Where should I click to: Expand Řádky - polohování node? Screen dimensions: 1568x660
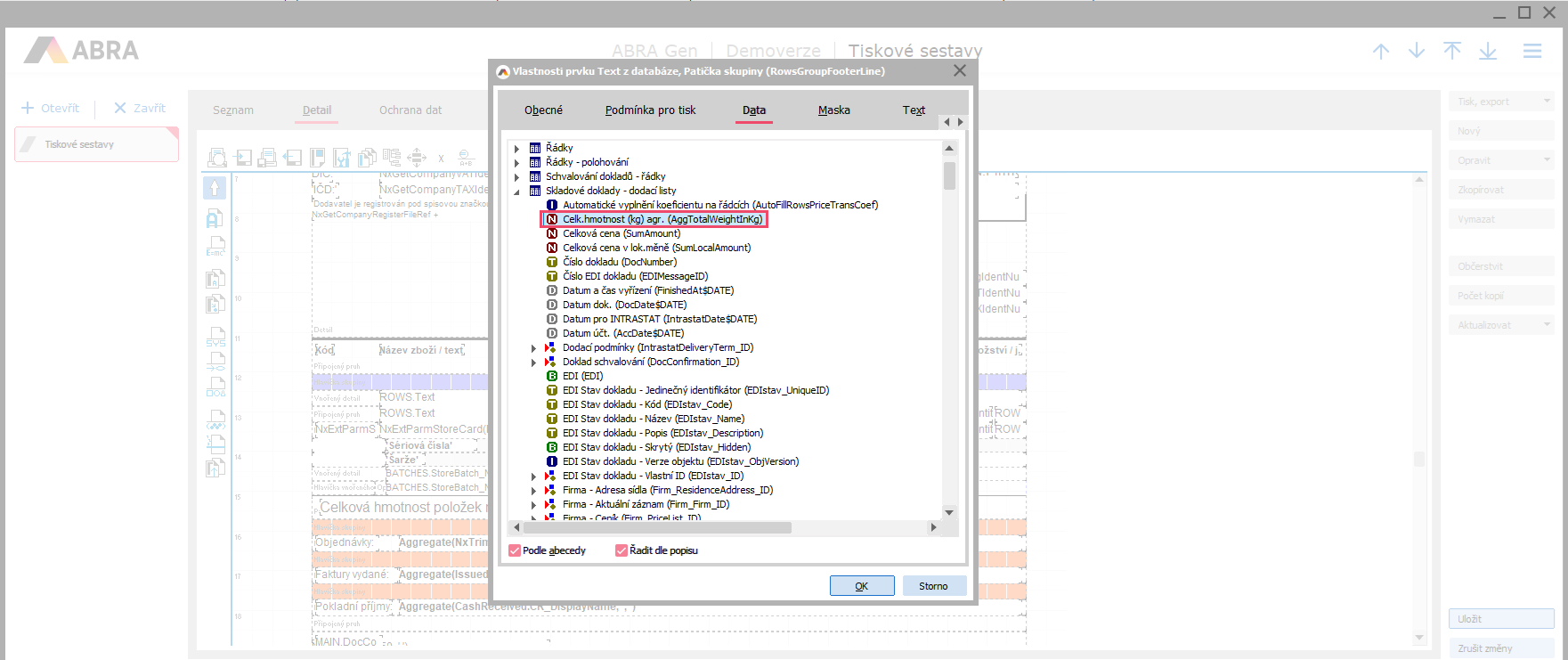[x=517, y=163]
